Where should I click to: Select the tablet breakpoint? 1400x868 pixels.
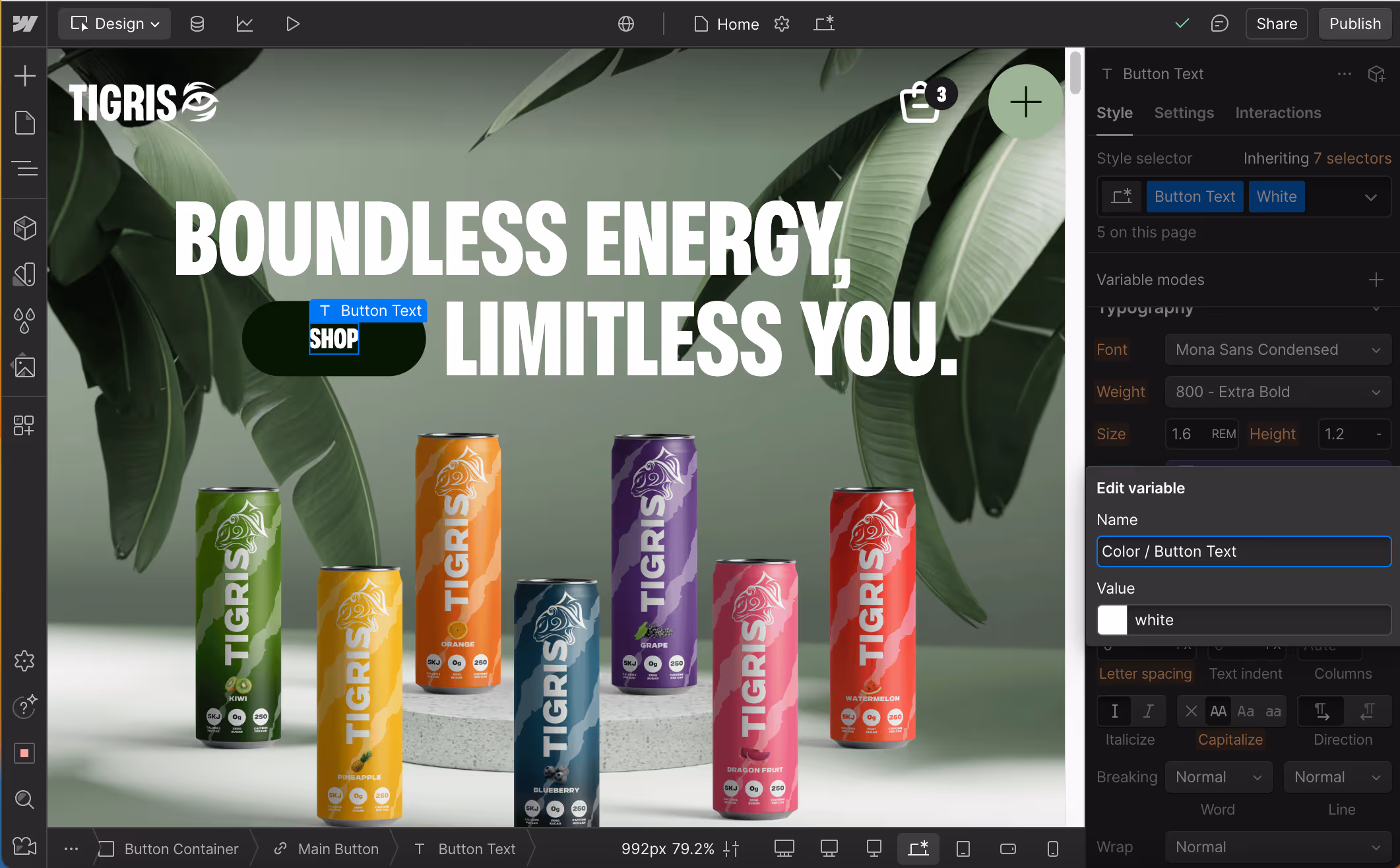(963, 848)
